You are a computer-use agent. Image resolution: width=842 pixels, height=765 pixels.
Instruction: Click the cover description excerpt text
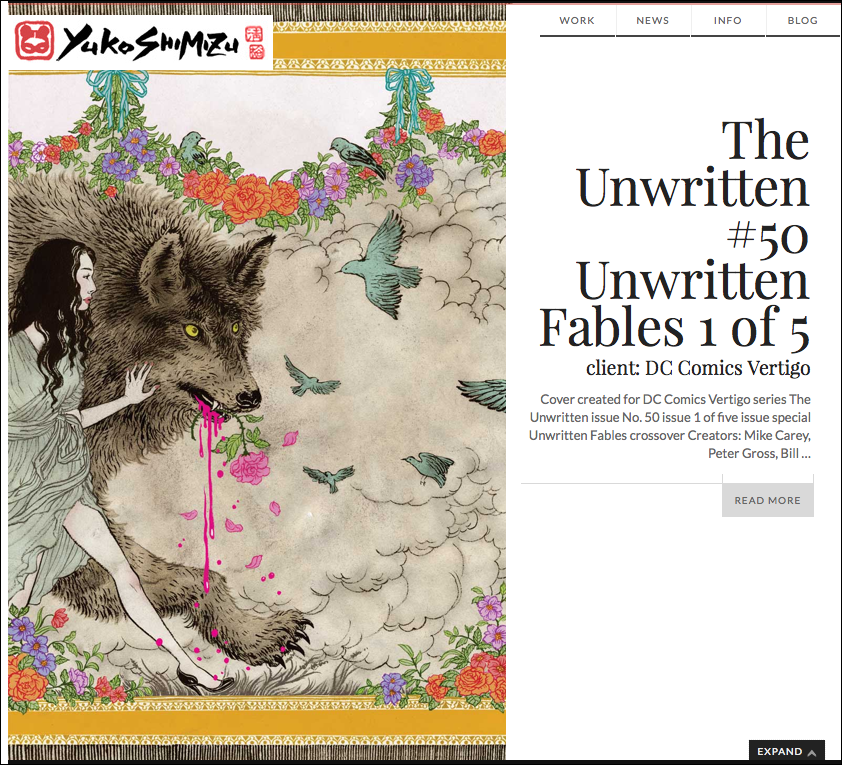670,426
